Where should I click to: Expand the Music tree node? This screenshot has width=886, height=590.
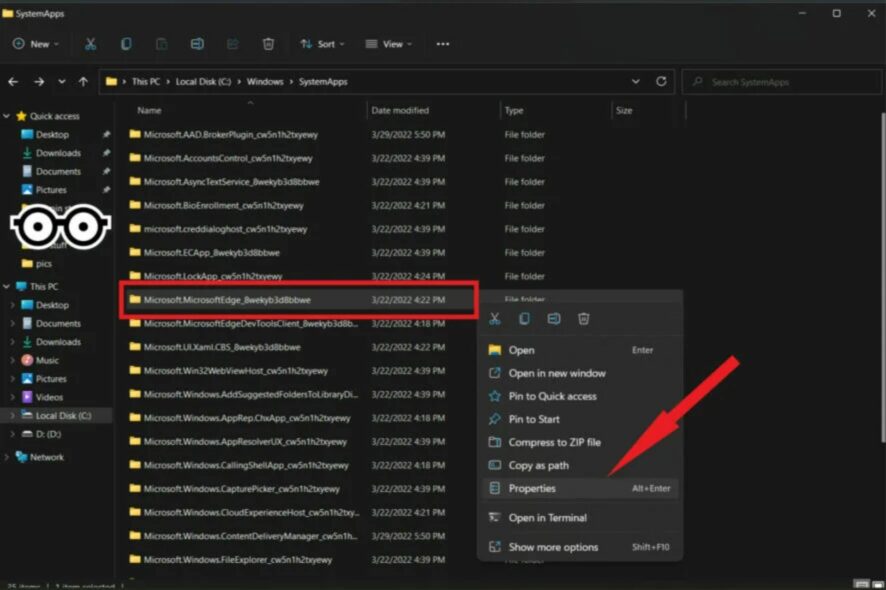click(x=12, y=360)
